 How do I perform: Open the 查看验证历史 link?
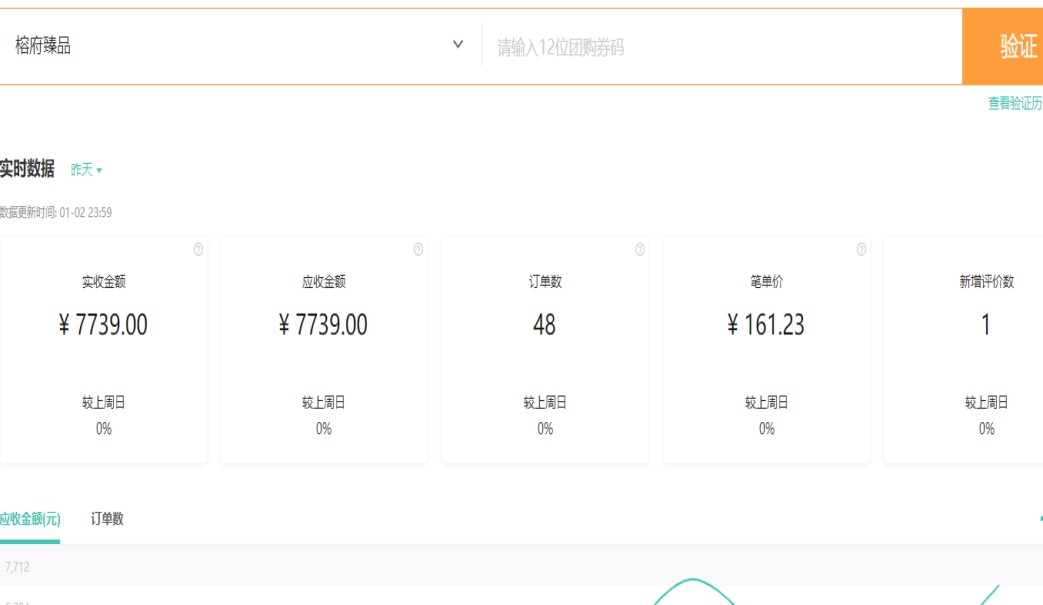(1015, 103)
